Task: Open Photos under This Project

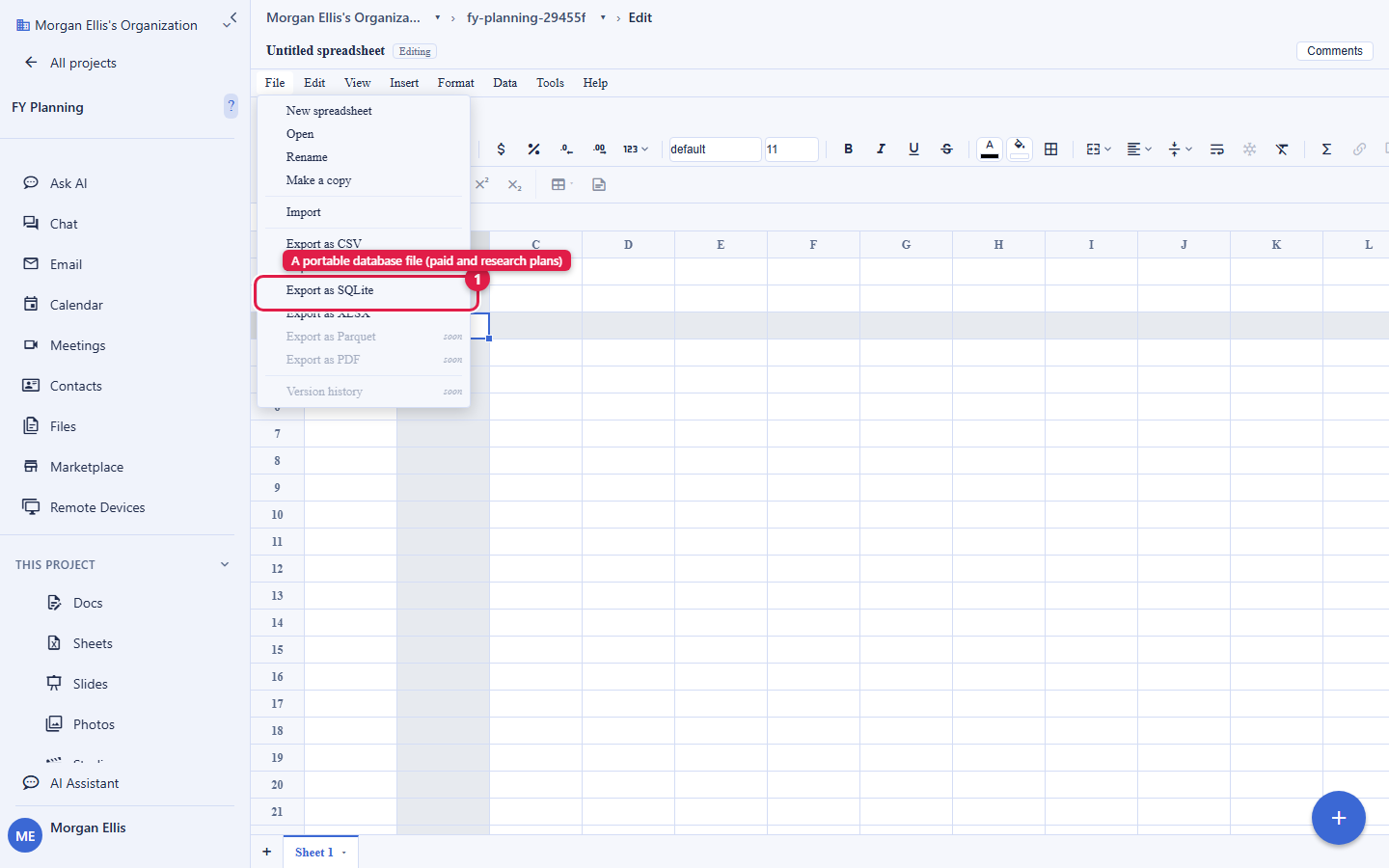Action: 94,724
